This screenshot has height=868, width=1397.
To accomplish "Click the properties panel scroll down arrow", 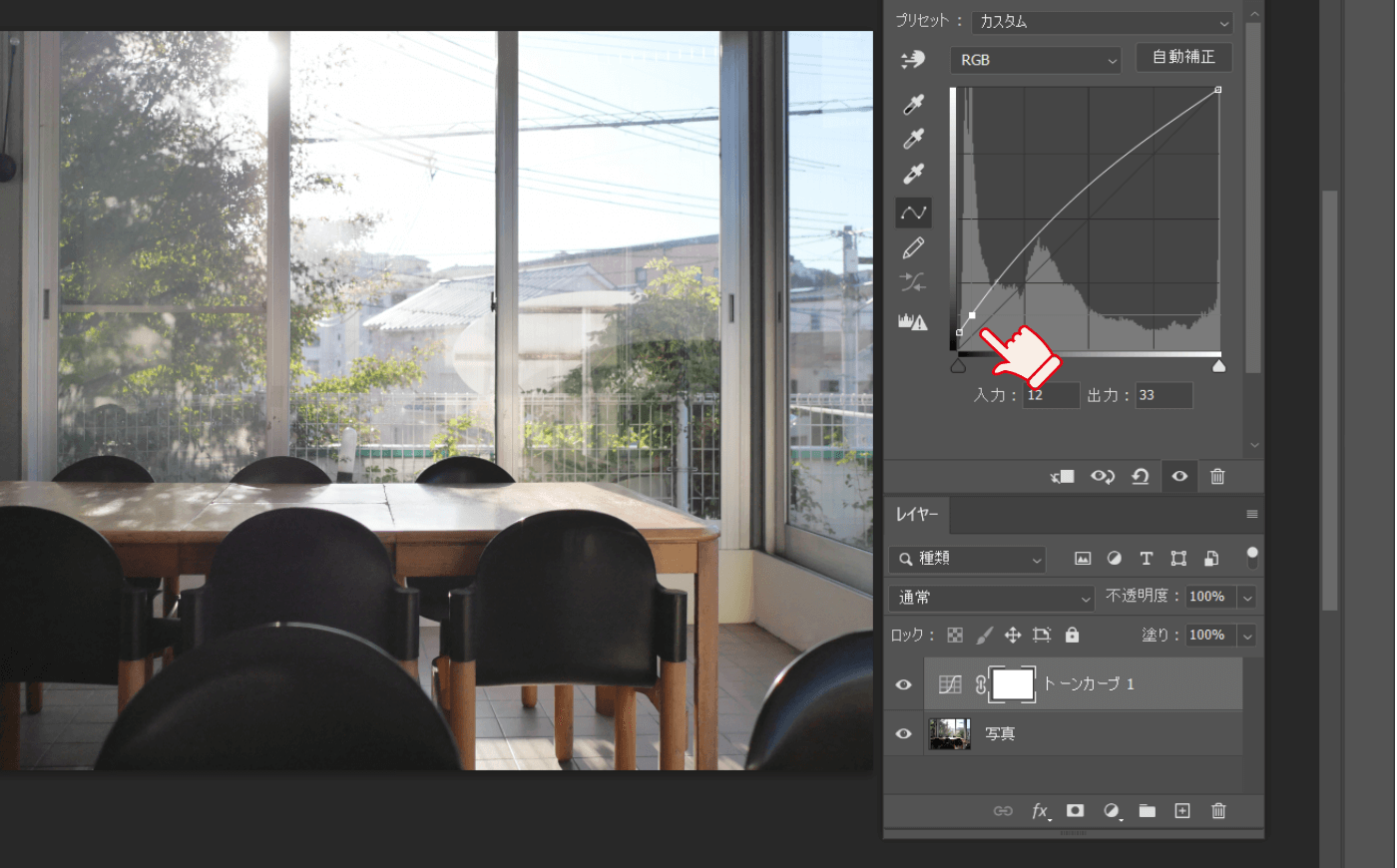I will pyautogui.click(x=1254, y=445).
